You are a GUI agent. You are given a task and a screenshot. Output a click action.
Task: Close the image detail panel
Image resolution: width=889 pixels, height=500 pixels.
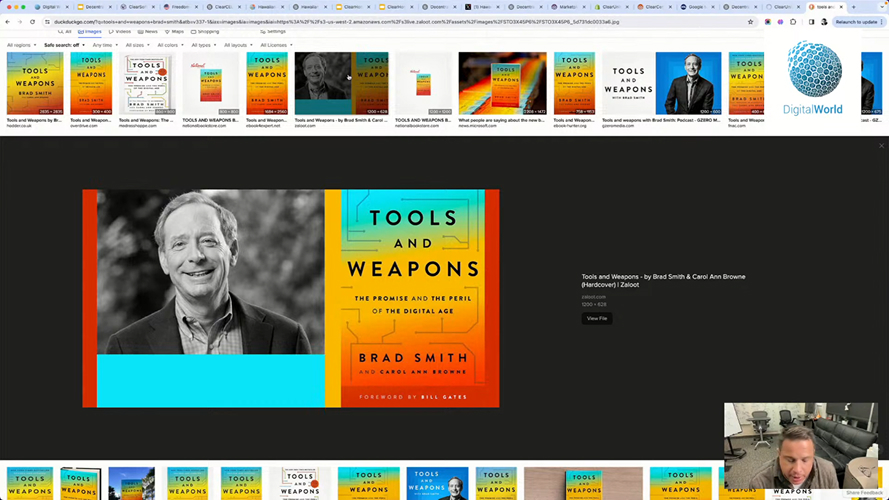click(881, 146)
